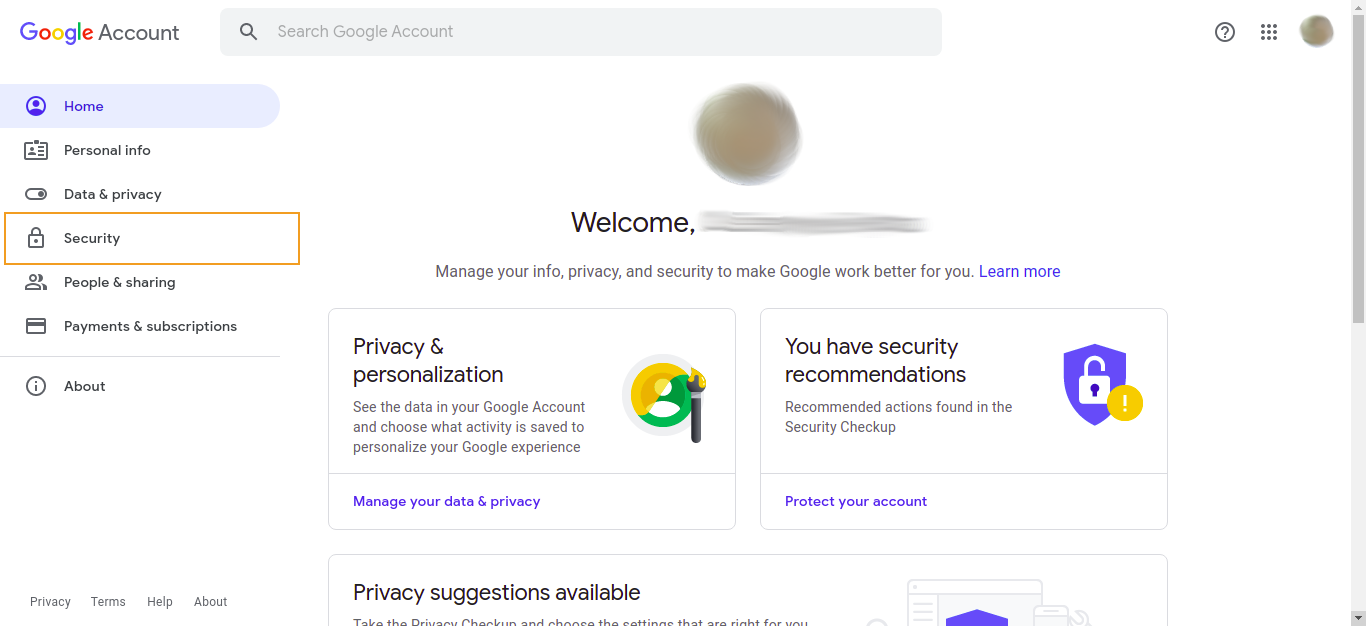The width and height of the screenshot is (1366, 626).
Task: Click the Data & privacy toggle-style icon
Action: pos(36,194)
